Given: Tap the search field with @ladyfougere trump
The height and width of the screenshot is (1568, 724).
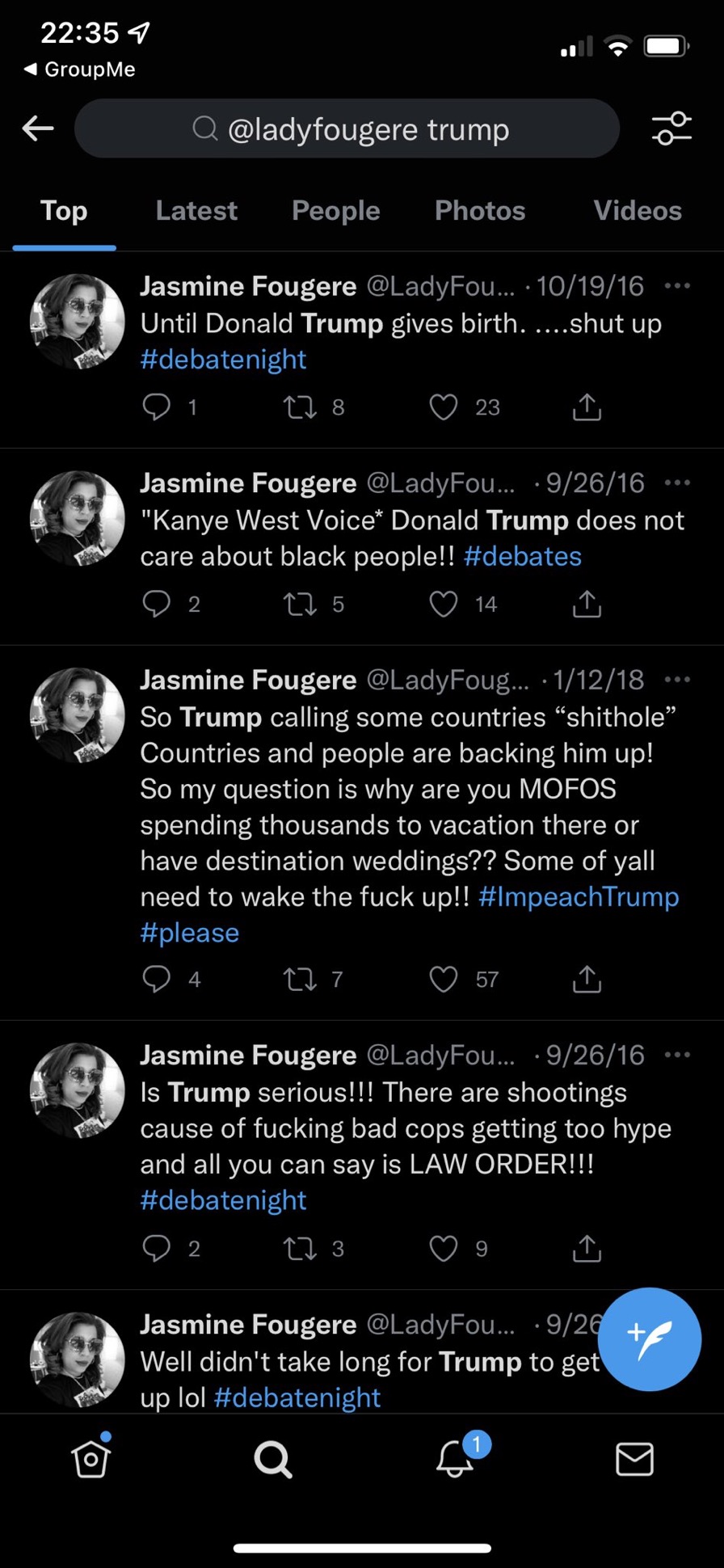Looking at the screenshot, I should 347,129.
